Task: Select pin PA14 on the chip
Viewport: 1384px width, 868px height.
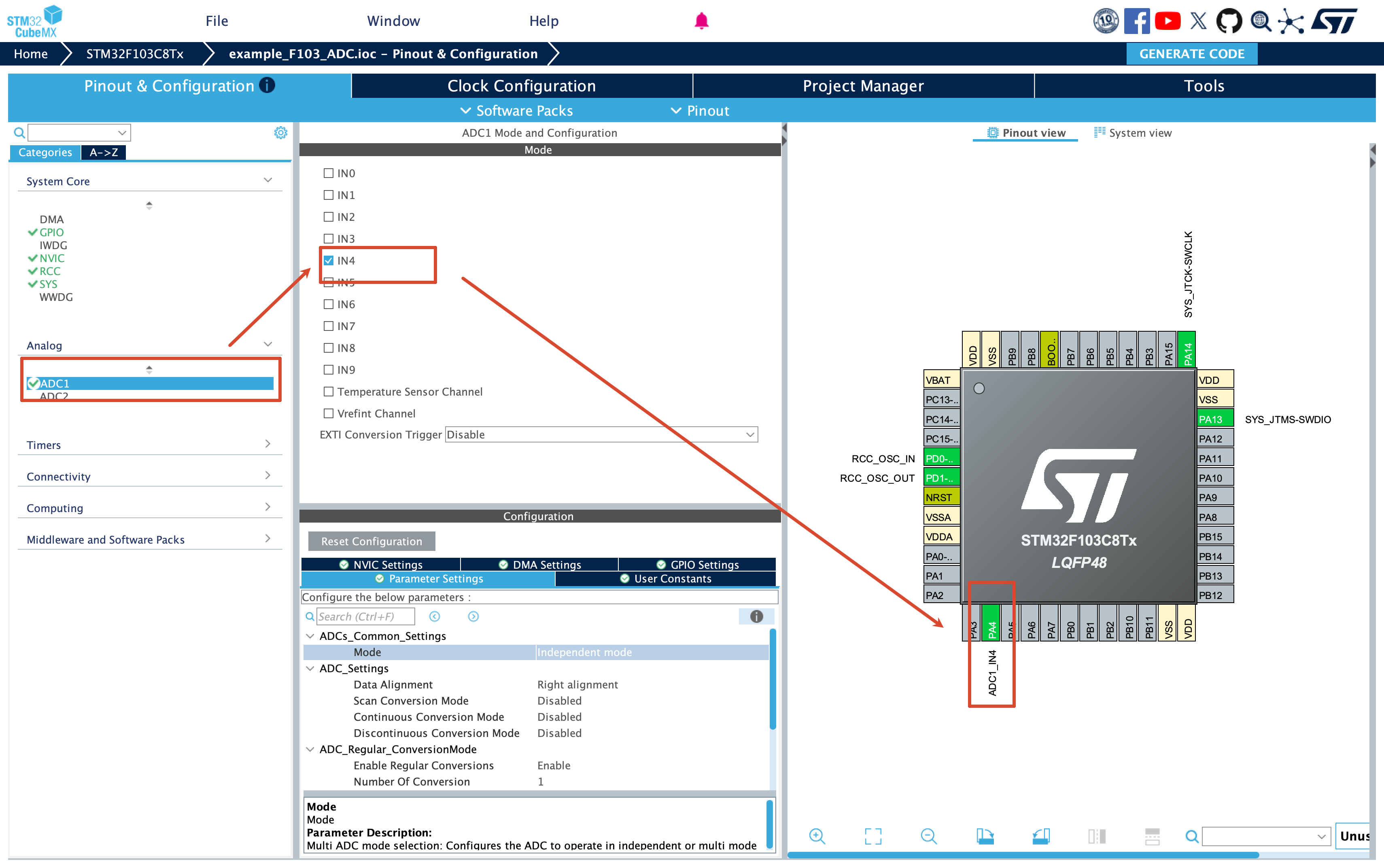Action: (x=1187, y=349)
